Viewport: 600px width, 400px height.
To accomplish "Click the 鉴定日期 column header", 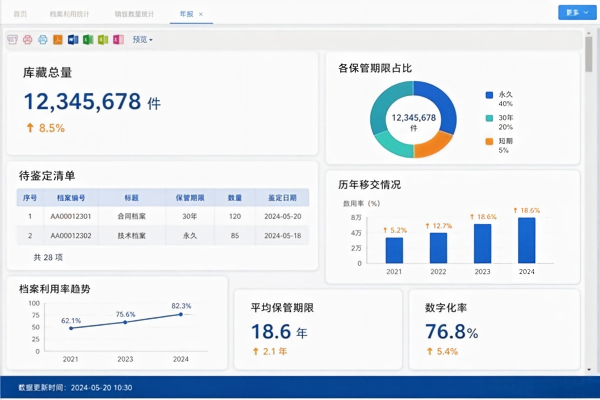I will [282, 198].
